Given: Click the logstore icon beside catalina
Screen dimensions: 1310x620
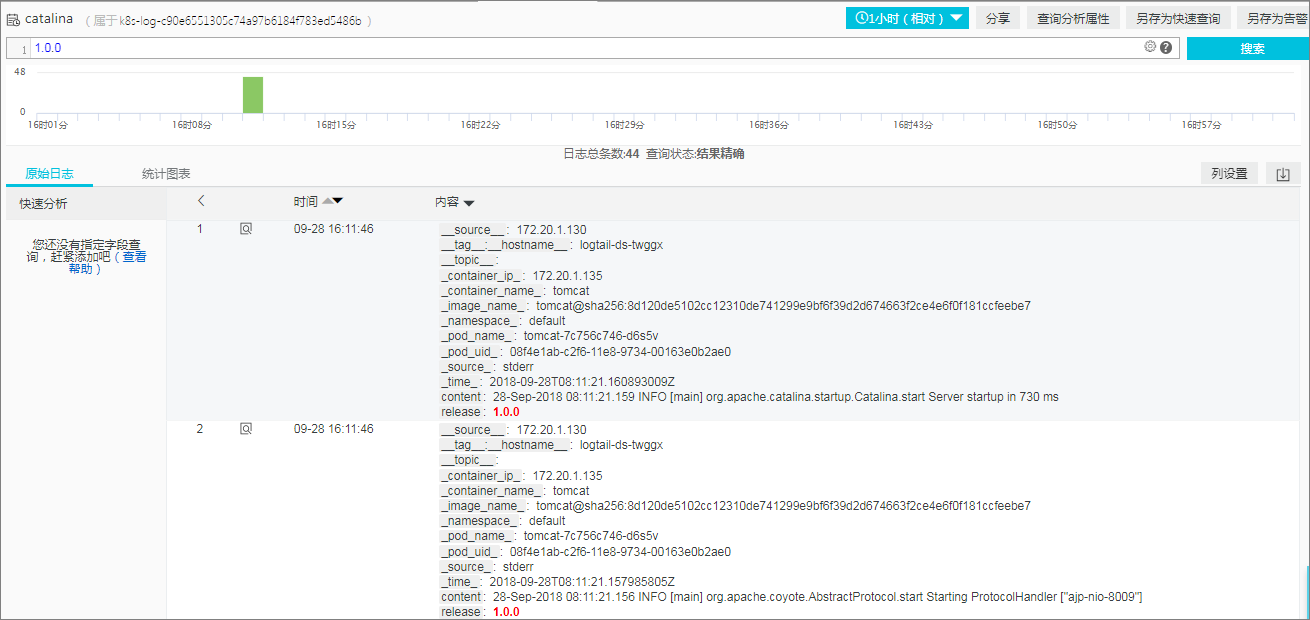Looking at the screenshot, I should point(13,19).
